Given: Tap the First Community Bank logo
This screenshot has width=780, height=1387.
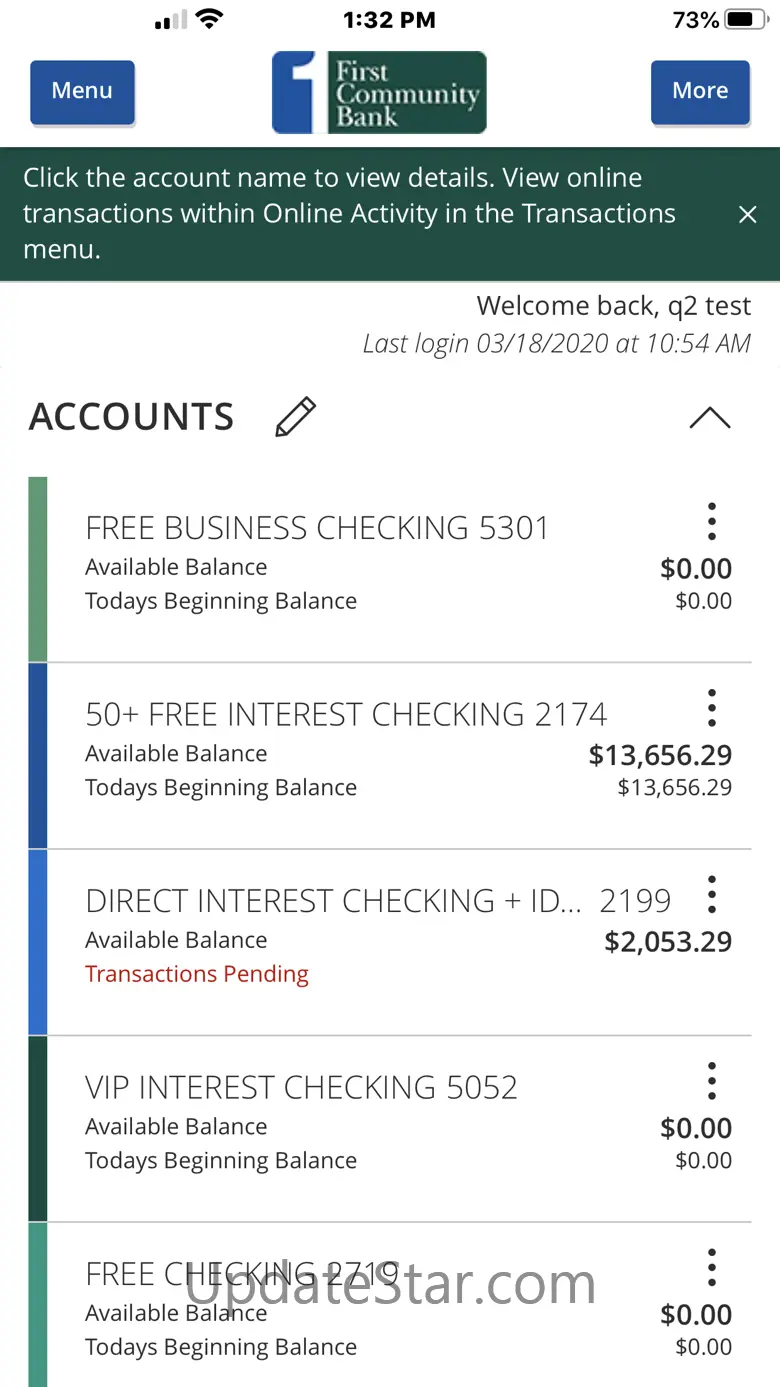Looking at the screenshot, I should 379,93.
